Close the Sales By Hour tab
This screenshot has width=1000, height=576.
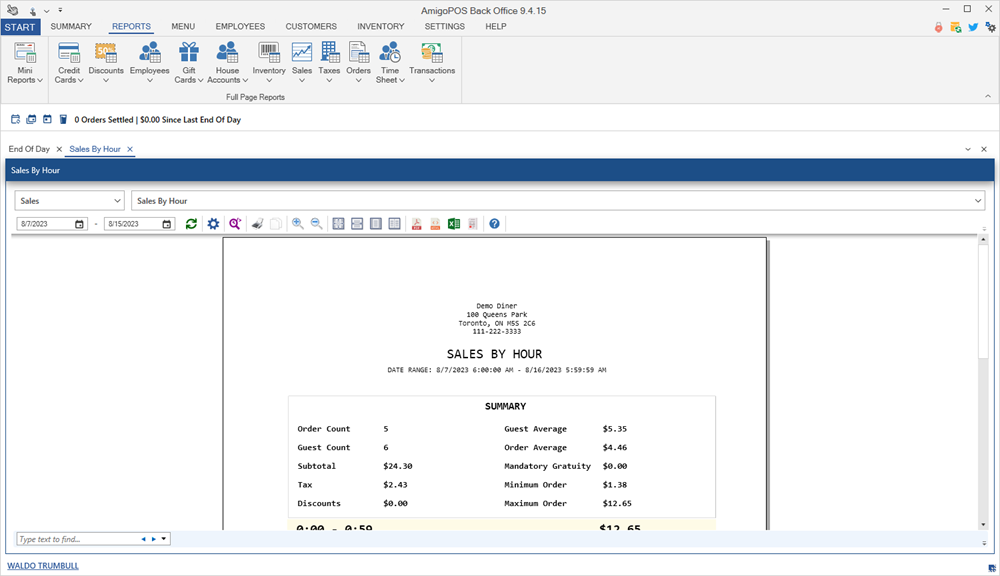(130, 149)
